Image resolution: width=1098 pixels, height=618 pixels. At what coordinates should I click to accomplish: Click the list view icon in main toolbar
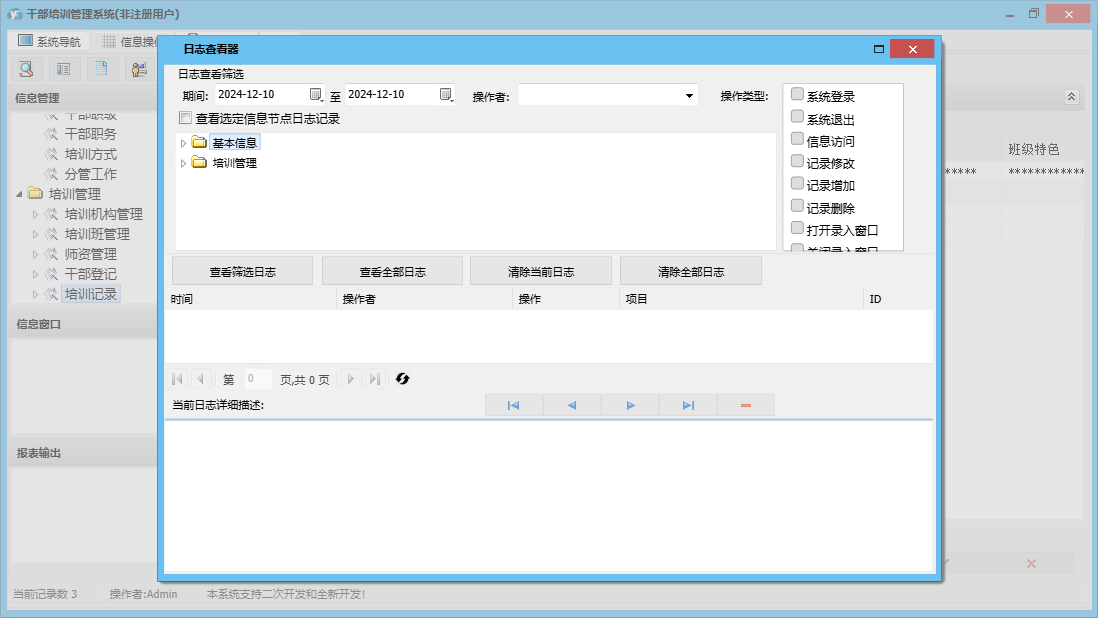click(64, 69)
